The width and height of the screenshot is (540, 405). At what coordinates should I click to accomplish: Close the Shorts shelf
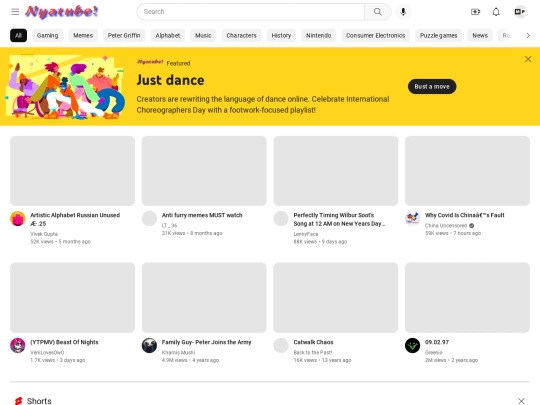521,401
